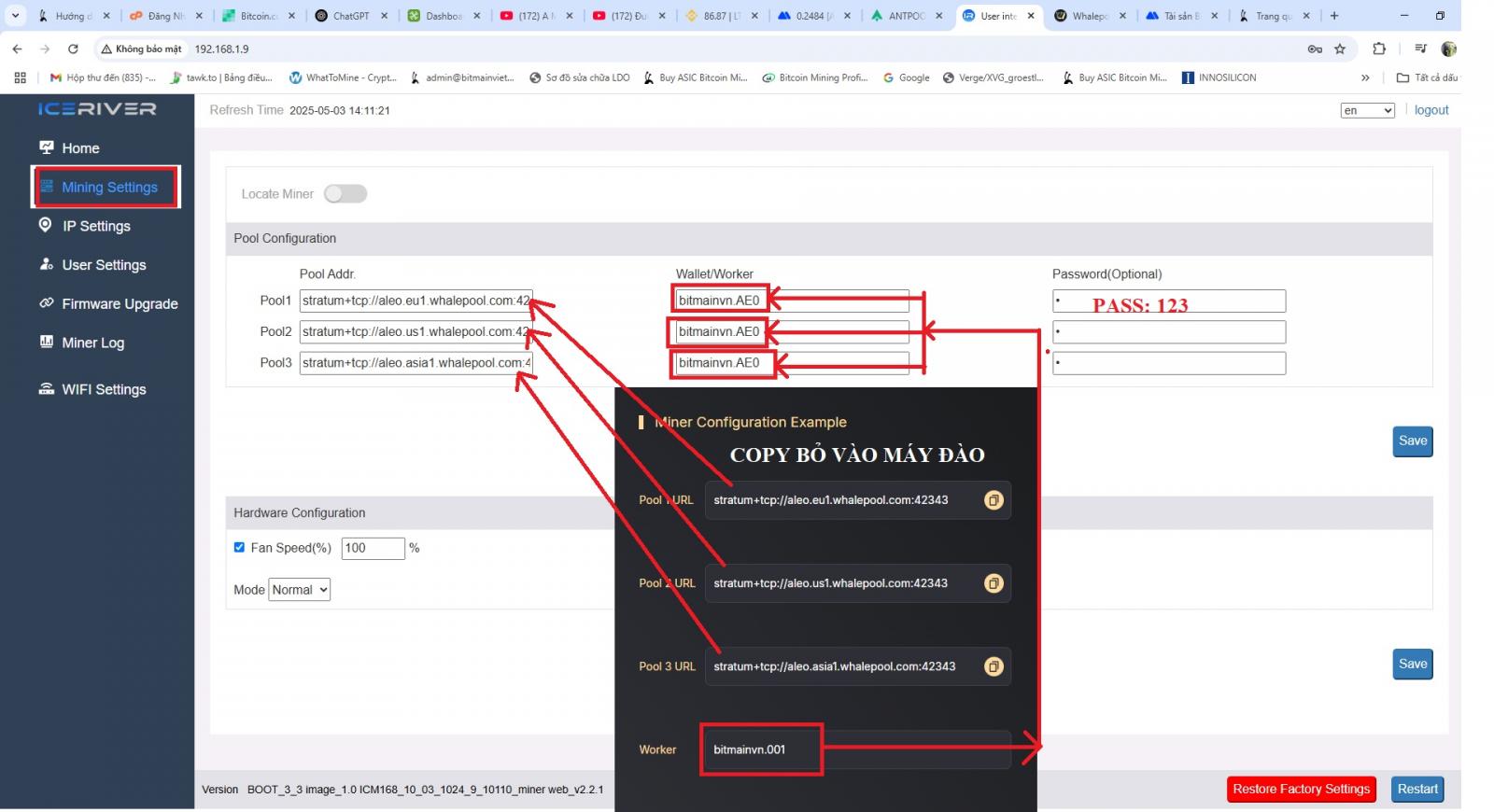The image size is (1494, 812).
Task: Toggle the Locate Miner switch
Action: 345,193
